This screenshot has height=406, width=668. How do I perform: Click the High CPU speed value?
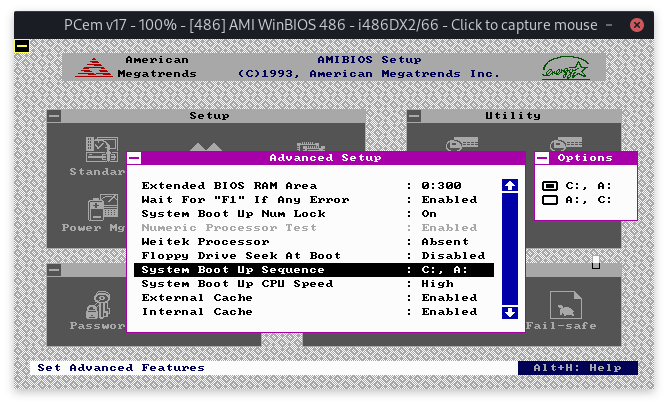point(438,284)
